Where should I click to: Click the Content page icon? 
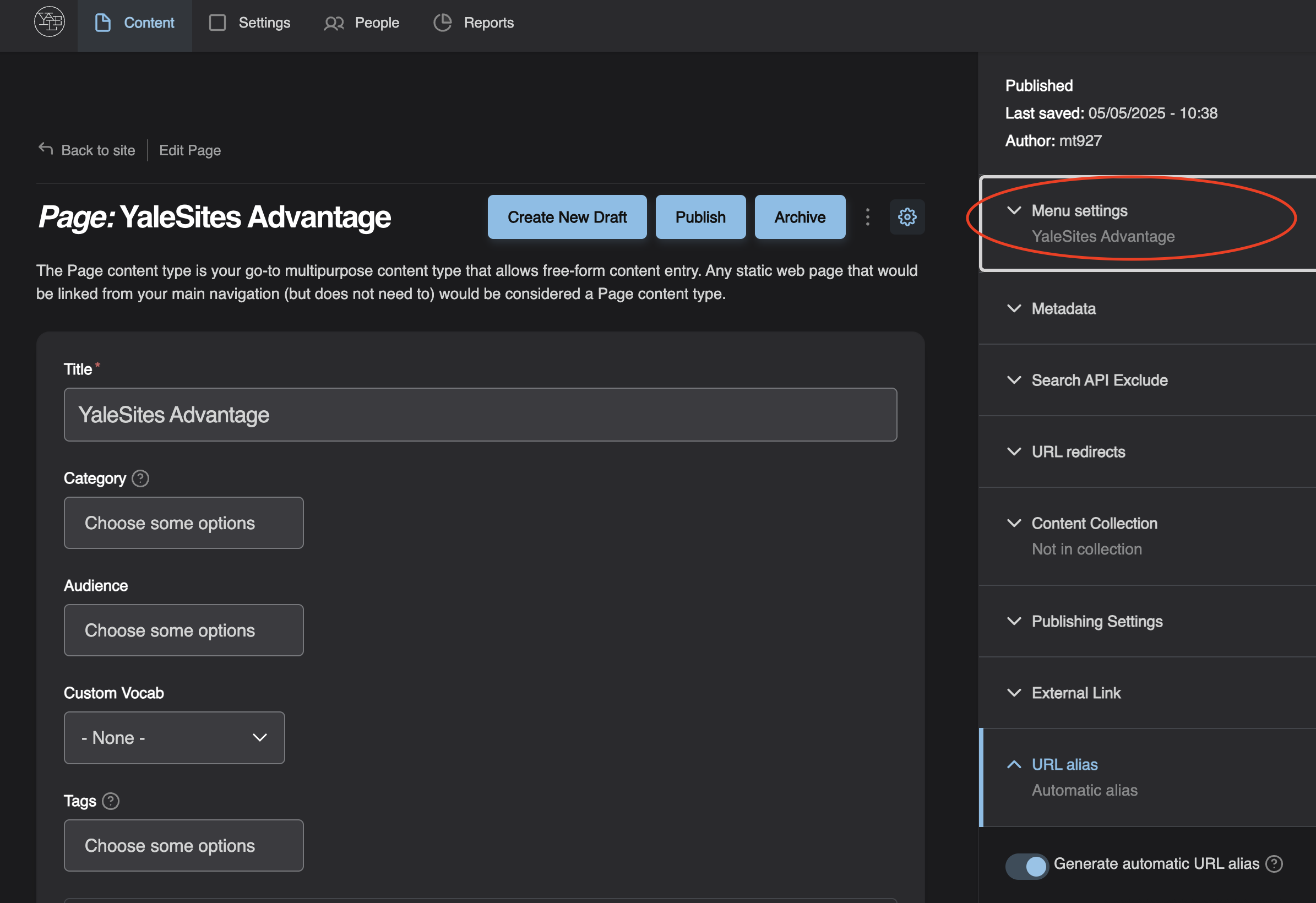point(102,23)
